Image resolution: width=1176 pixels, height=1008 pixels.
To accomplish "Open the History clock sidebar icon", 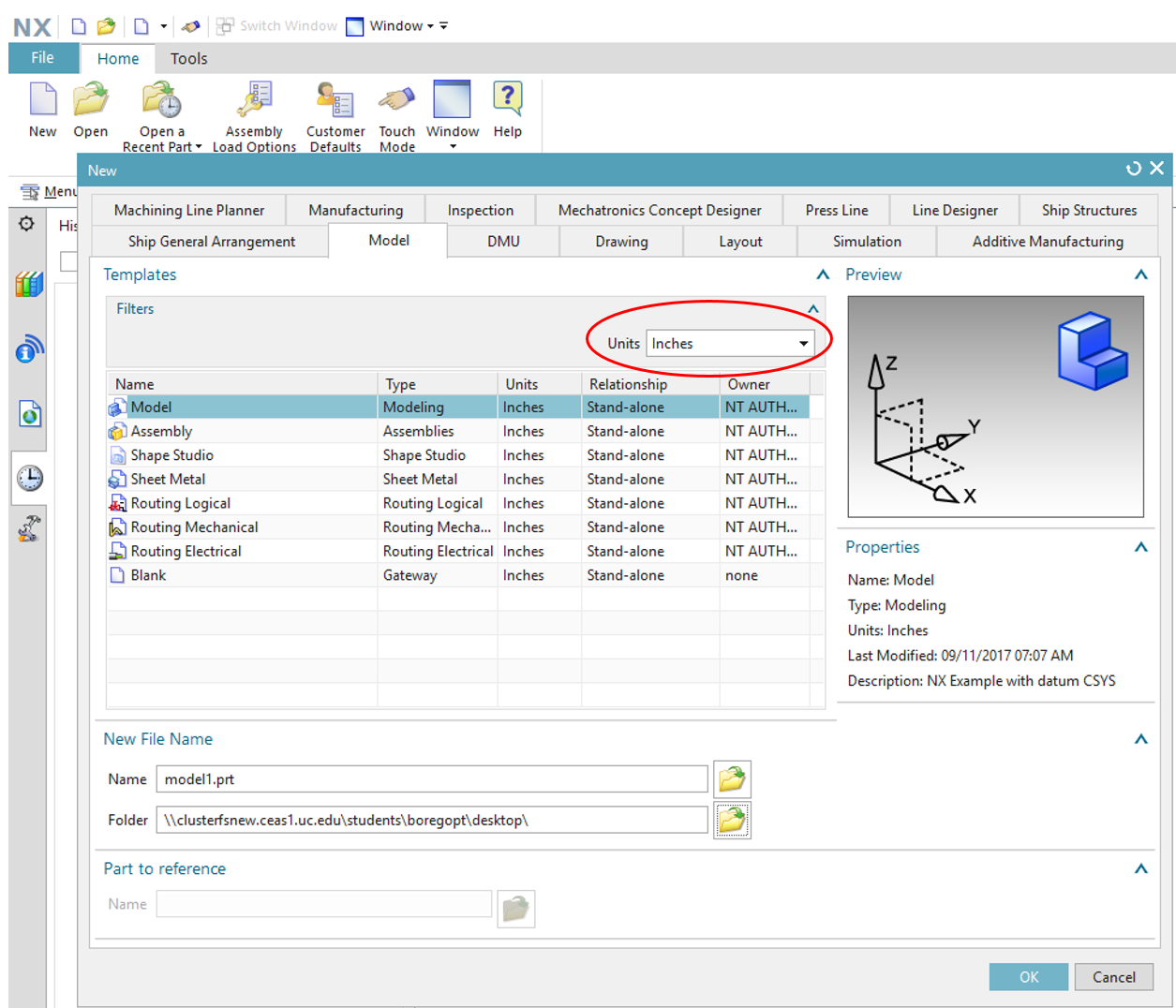I will 29,478.
